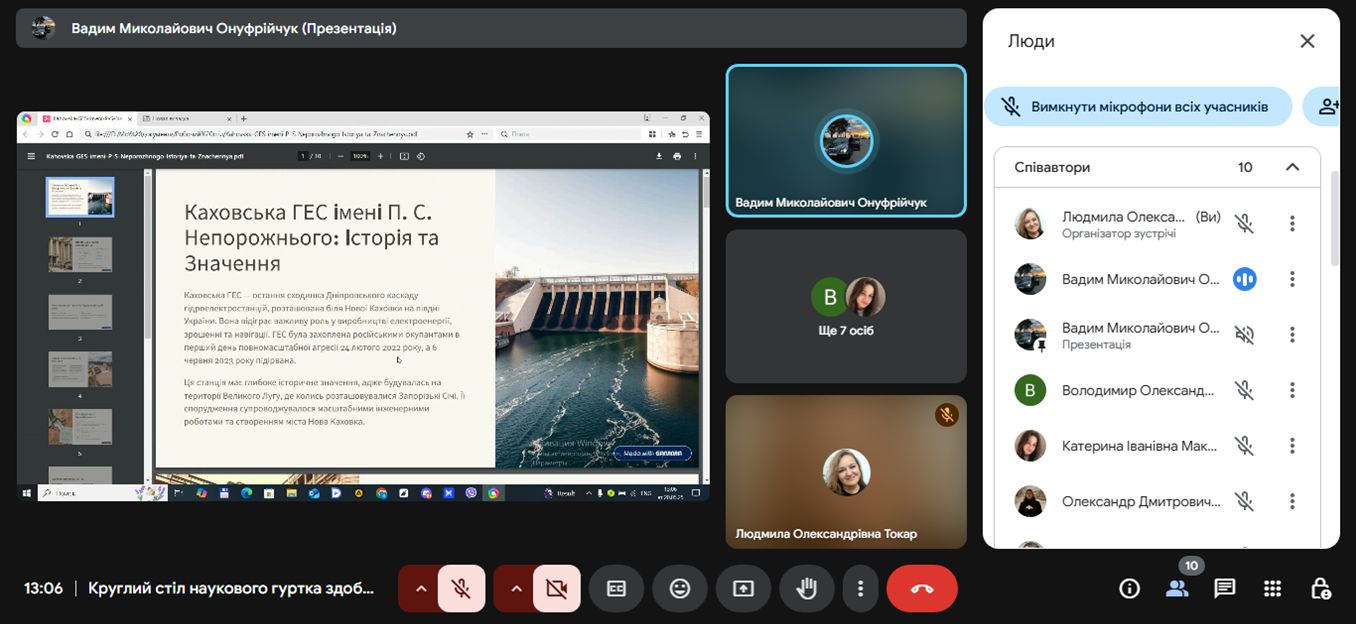Viewport: 1356px width, 624px height.
Task: Select page 1 thumbnail in PDF sidebar
Action: [80, 197]
